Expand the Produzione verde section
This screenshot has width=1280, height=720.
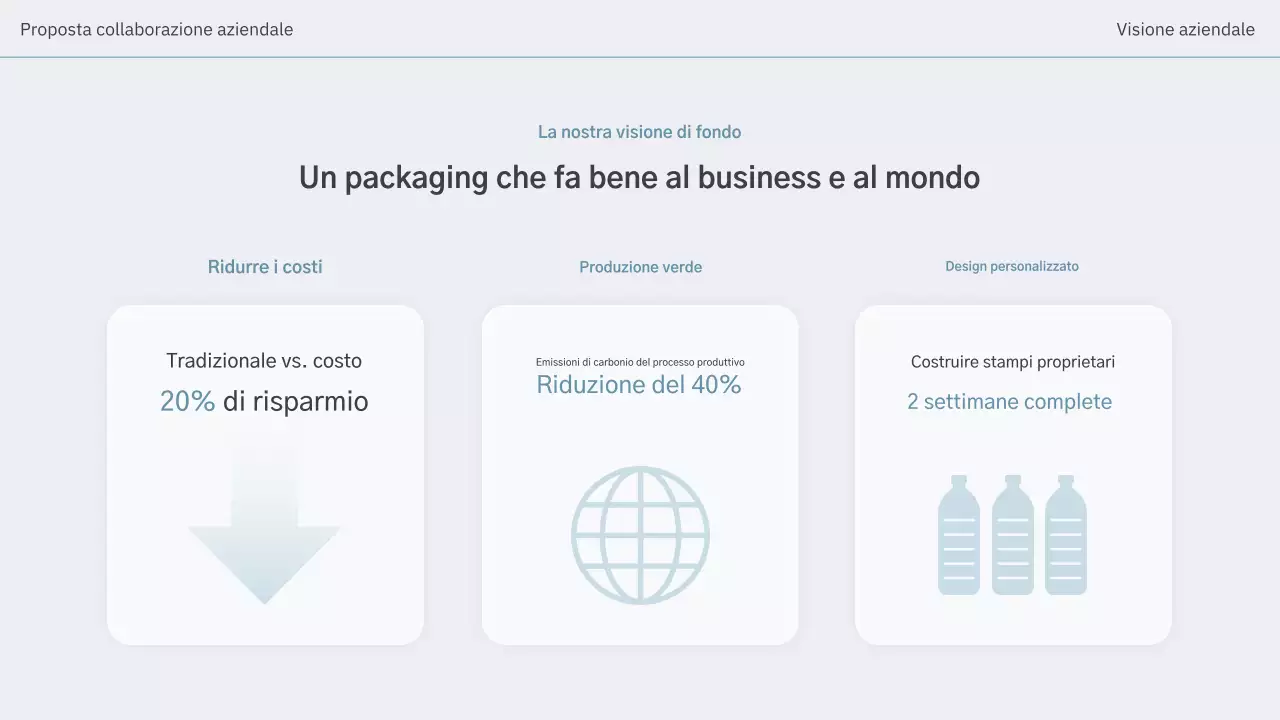pyautogui.click(x=640, y=266)
